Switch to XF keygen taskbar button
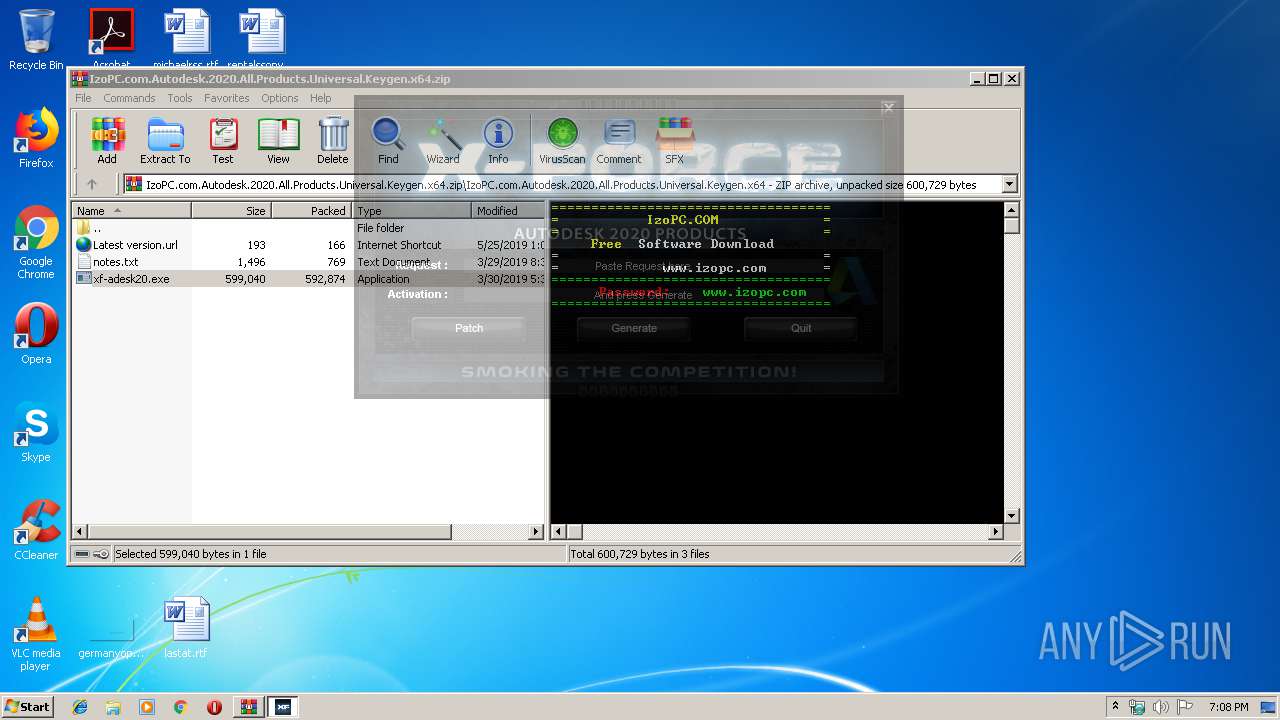1280x720 pixels. (x=283, y=706)
